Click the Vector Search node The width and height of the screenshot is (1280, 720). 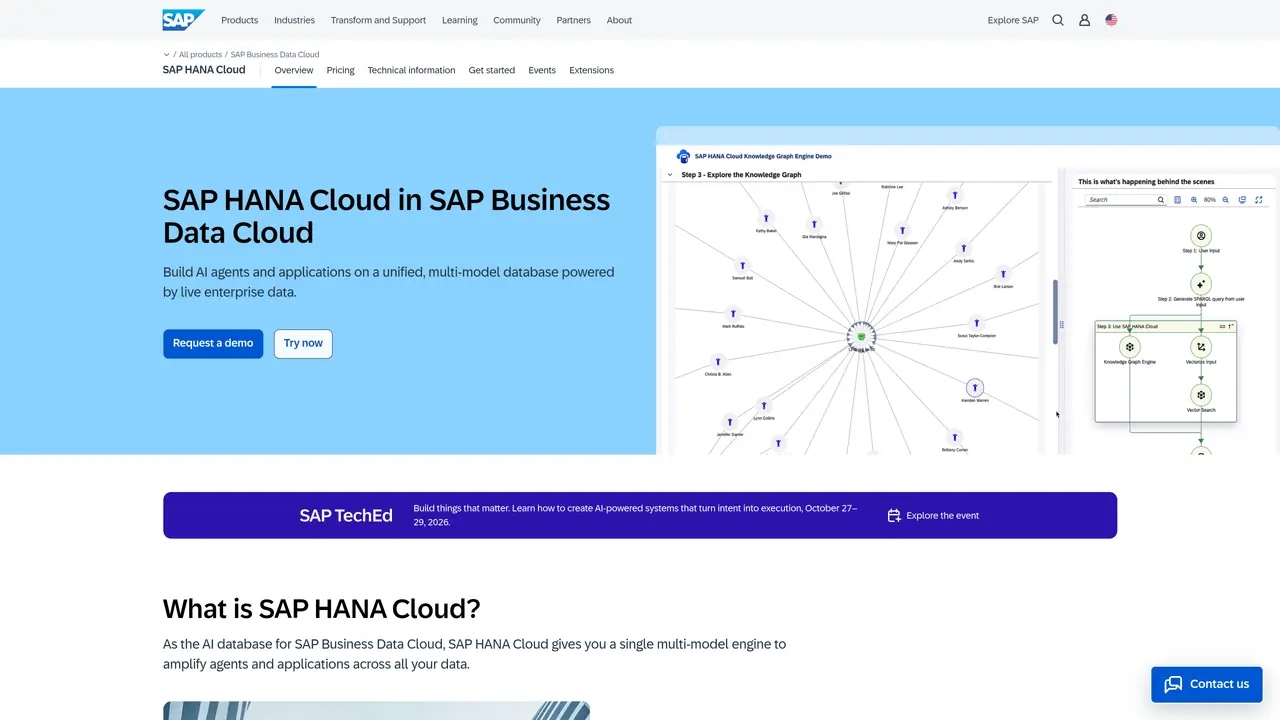coord(1201,395)
